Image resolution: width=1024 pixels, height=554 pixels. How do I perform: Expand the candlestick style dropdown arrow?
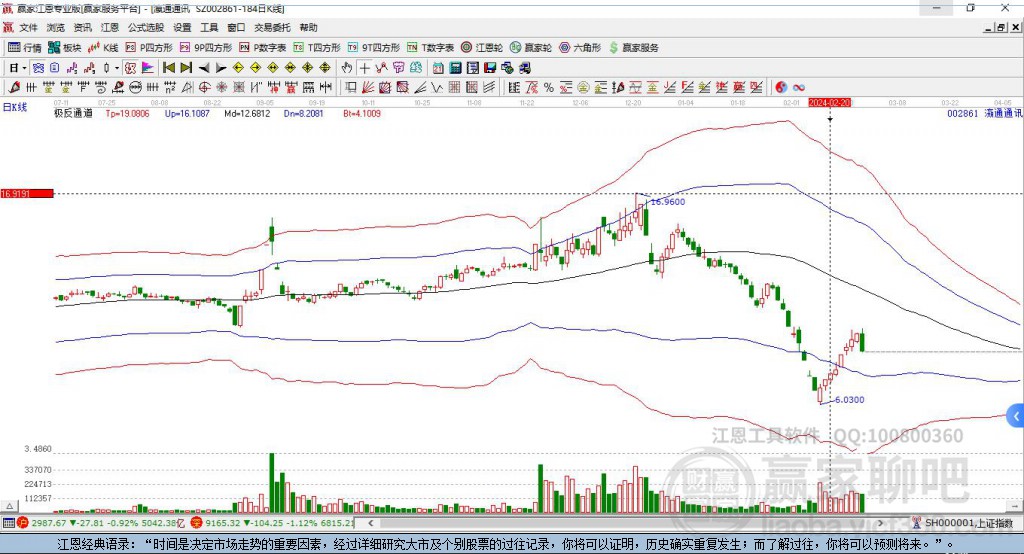pos(117,68)
